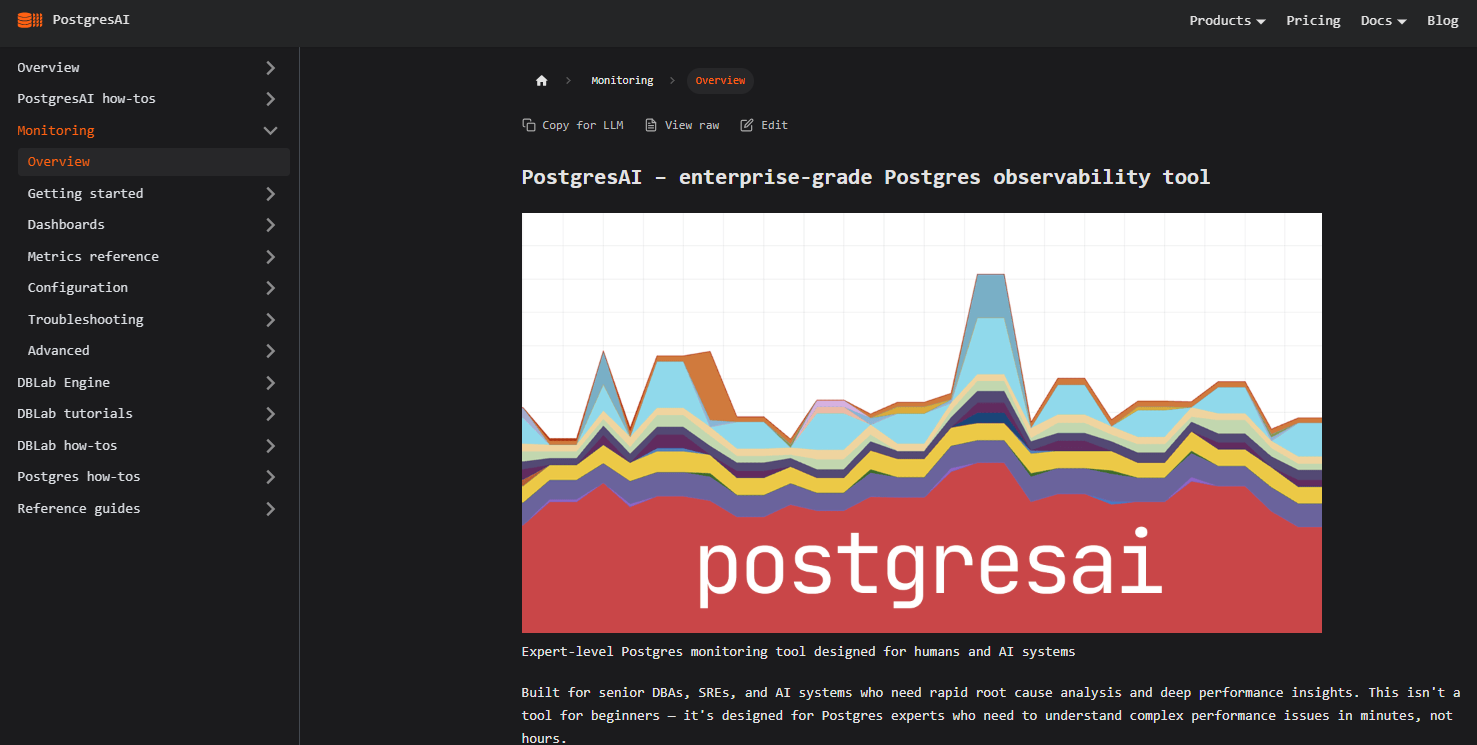Open the top-level Overview sidebar item

pos(48,68)
